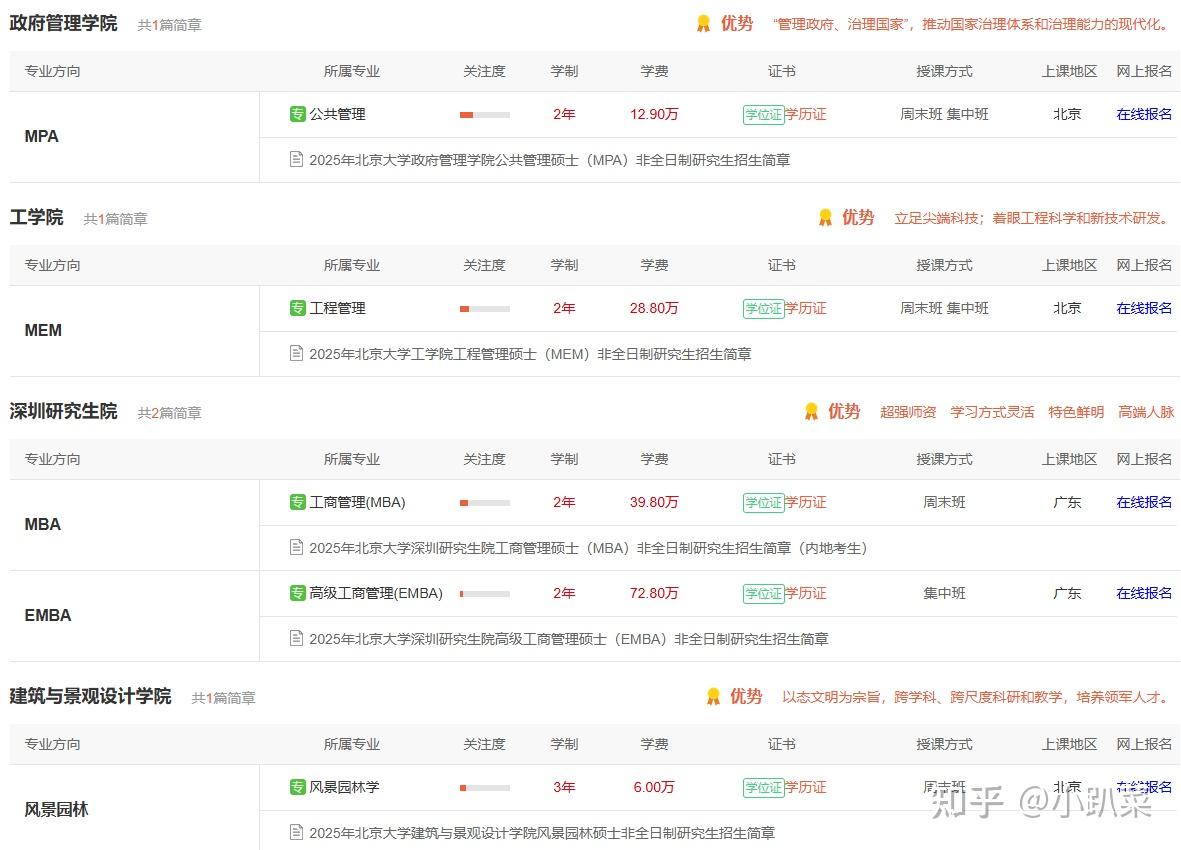The height and width of the screenshot is (850, 1181).
Task: Click the MPA direction cell
Action: (x=134, y=137)
